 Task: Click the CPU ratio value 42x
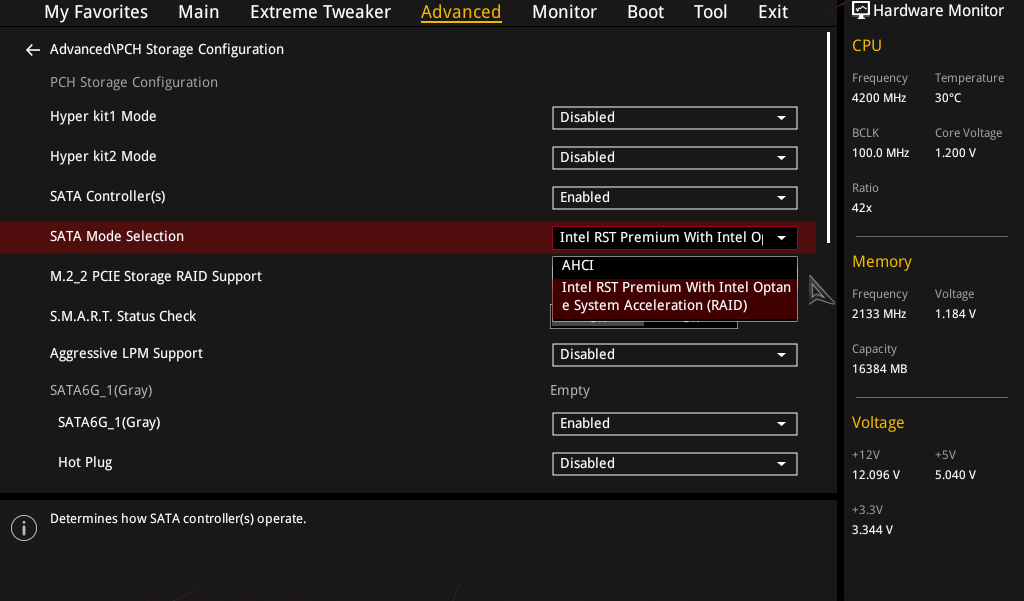861,208
